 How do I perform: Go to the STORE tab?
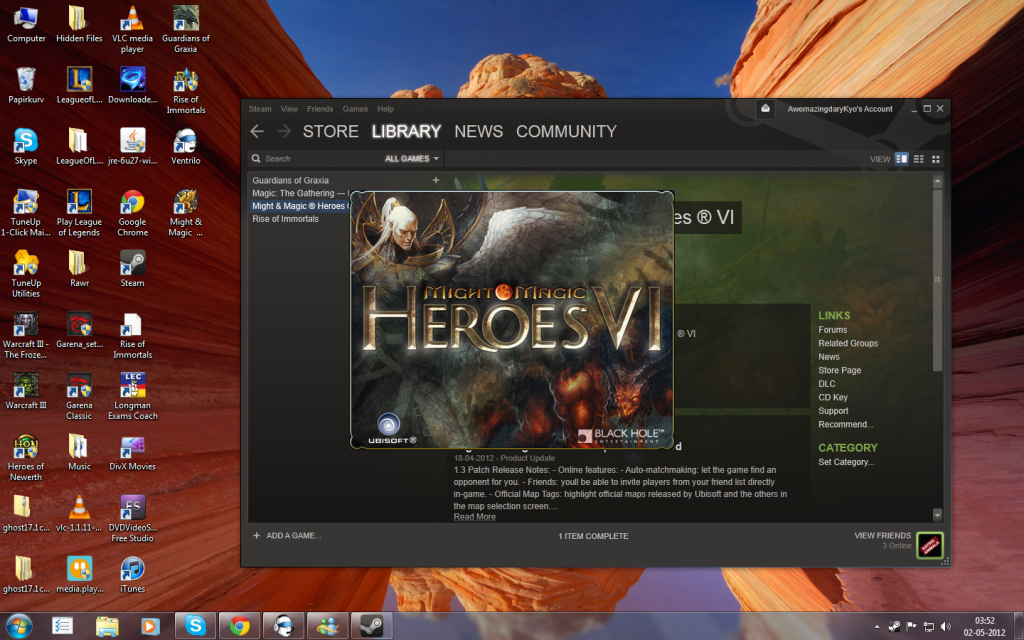click(x=330, y=131)
